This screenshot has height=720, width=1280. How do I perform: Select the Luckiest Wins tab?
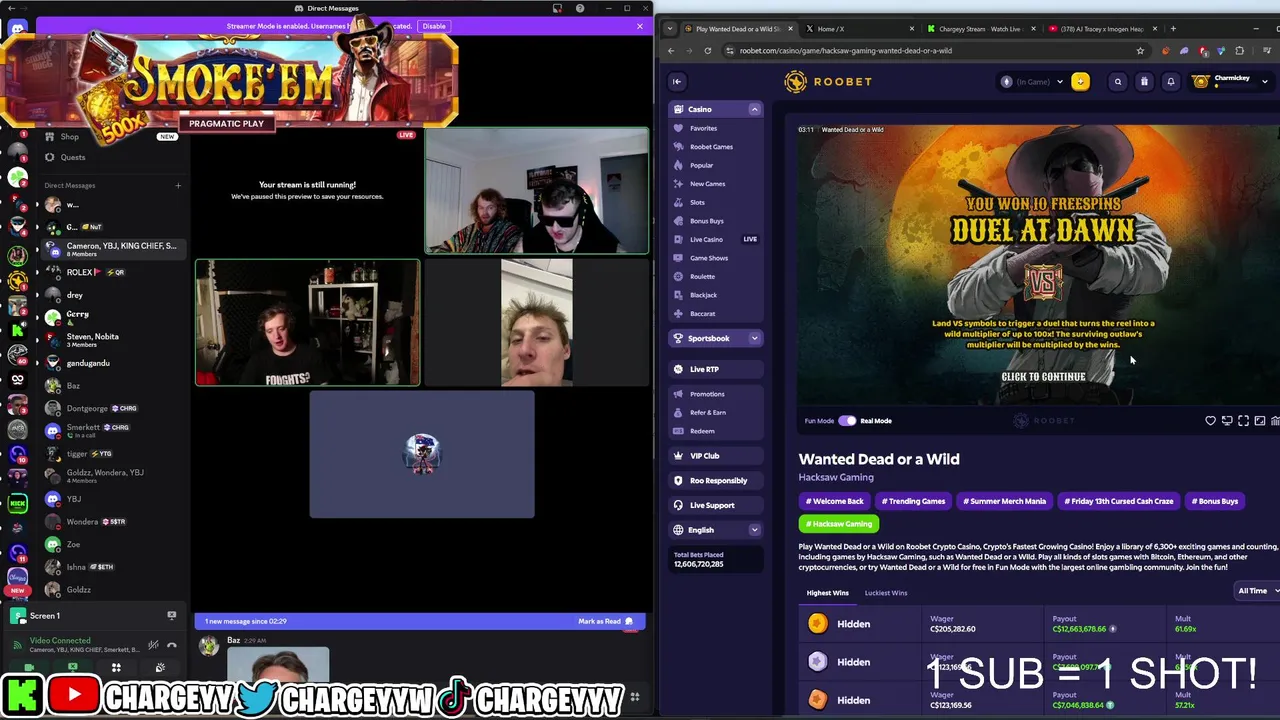click(x=886, y=593)
